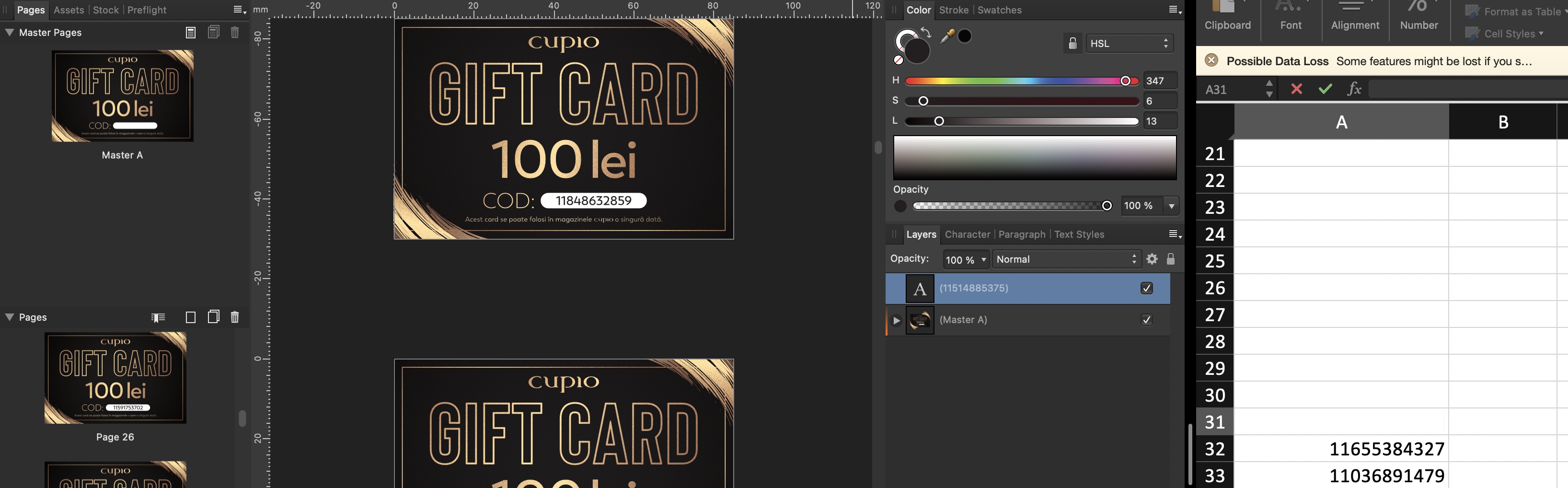Image resolution: width=1568 pixels, height=488 pixels.
Task: Open Clipboard group in Excel ribbon
Action: tap(1228, 16)
